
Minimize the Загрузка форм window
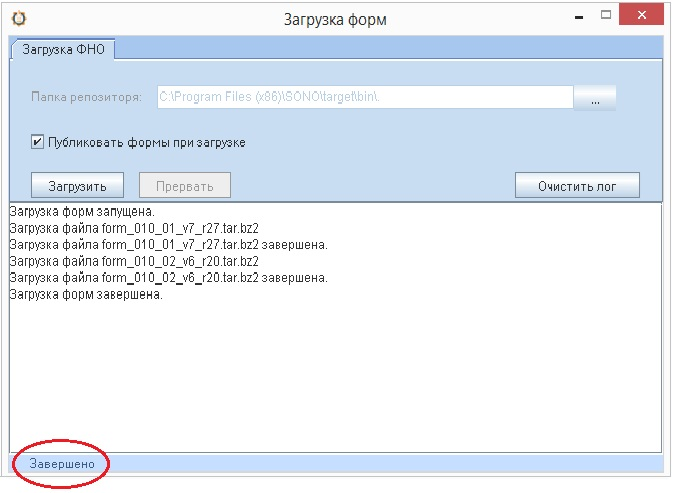coord(579,17)
